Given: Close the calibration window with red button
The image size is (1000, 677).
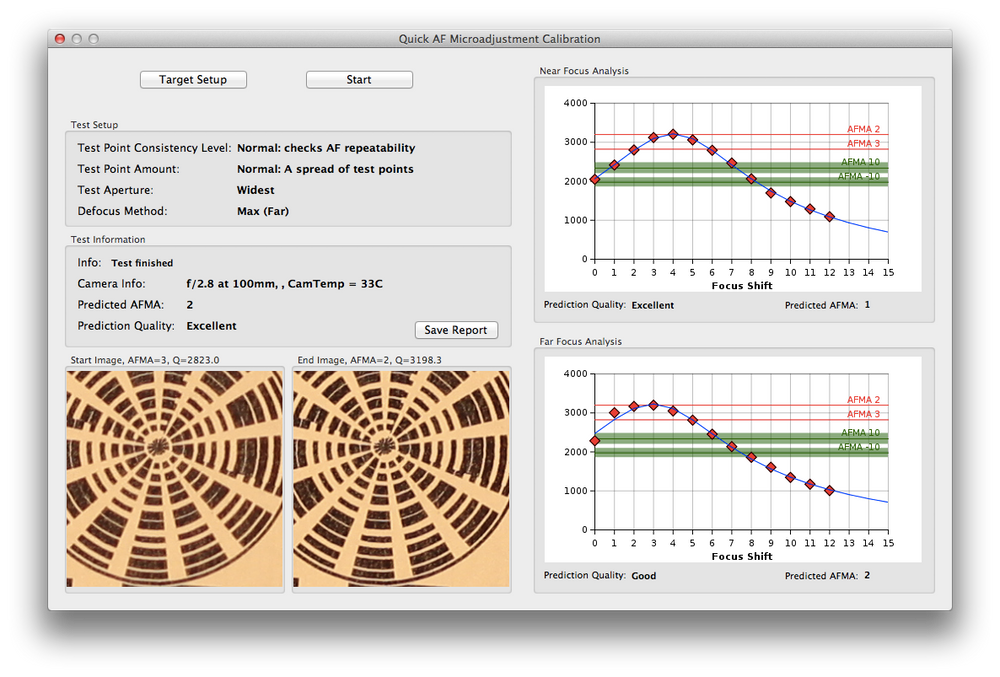Looking at the screenshot, I should click(59, 39).
